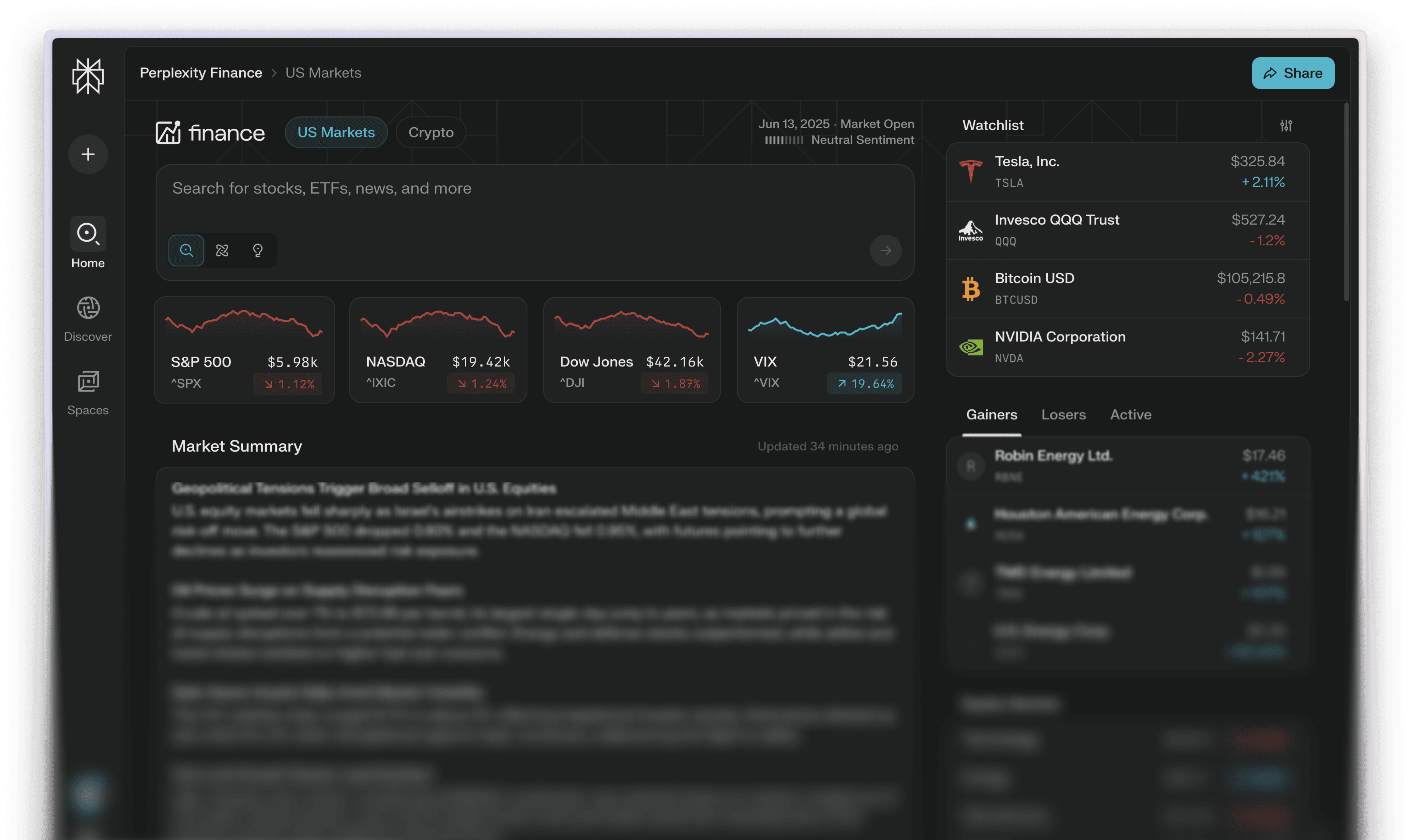Select the US Markets tab
This screenshot has width=1411, height=840.
click(x=336, y=132)
